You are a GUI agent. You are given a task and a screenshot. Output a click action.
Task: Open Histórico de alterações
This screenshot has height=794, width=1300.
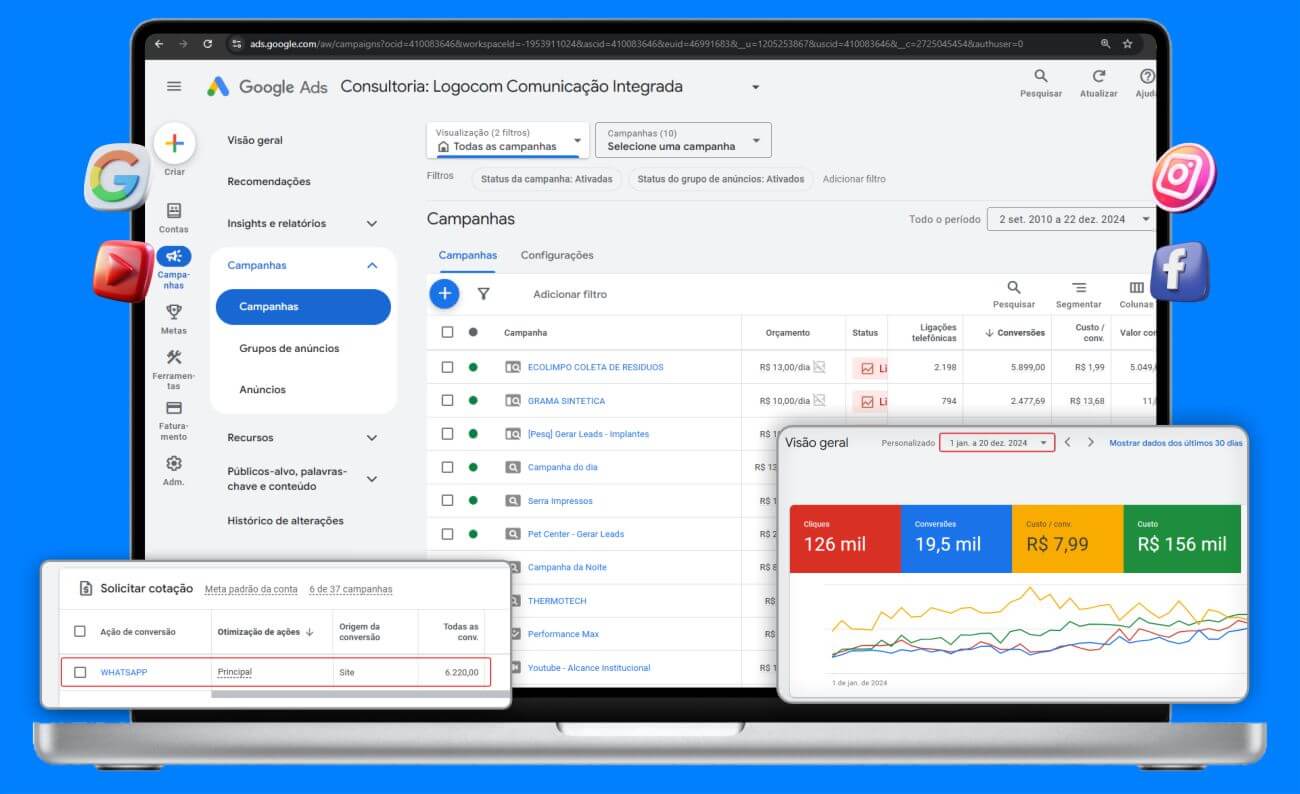pyautogui.click(x=285, y=520)
